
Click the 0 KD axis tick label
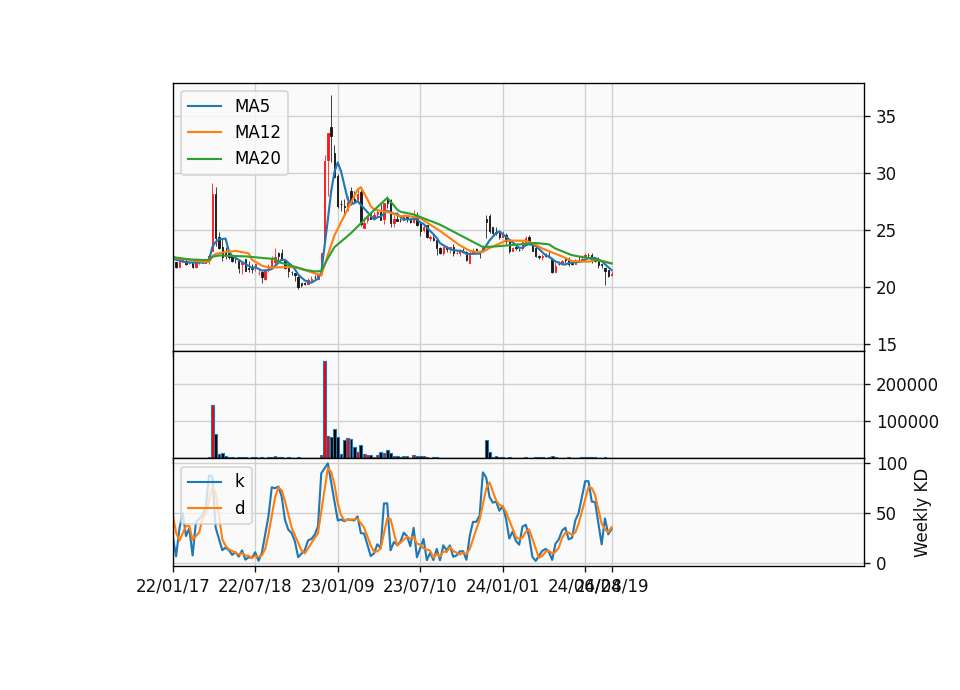881,564
